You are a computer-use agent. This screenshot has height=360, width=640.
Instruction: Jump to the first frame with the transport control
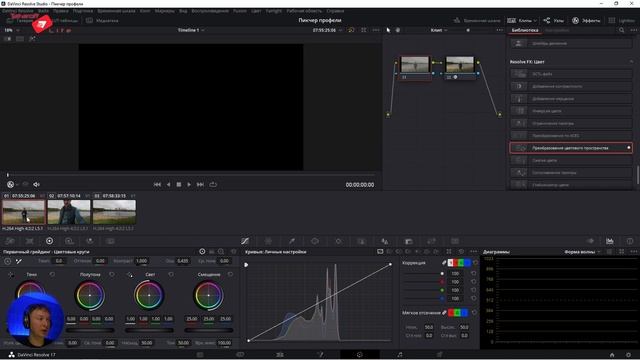click(x=157, y=184)
